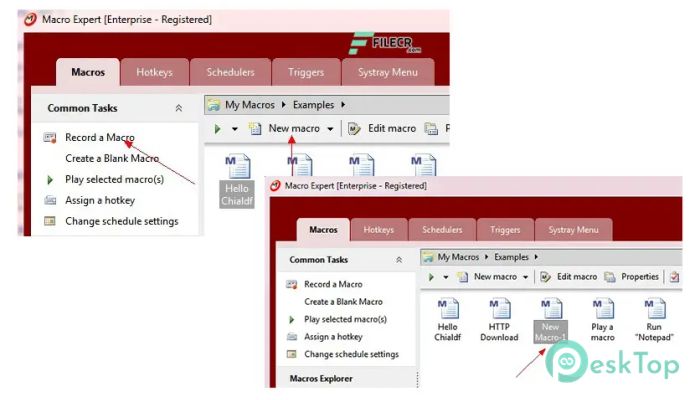This screenshot has height=400, width=700.
Task: Open New macro dropdown arrow in back window
Action: click(330, 129)
